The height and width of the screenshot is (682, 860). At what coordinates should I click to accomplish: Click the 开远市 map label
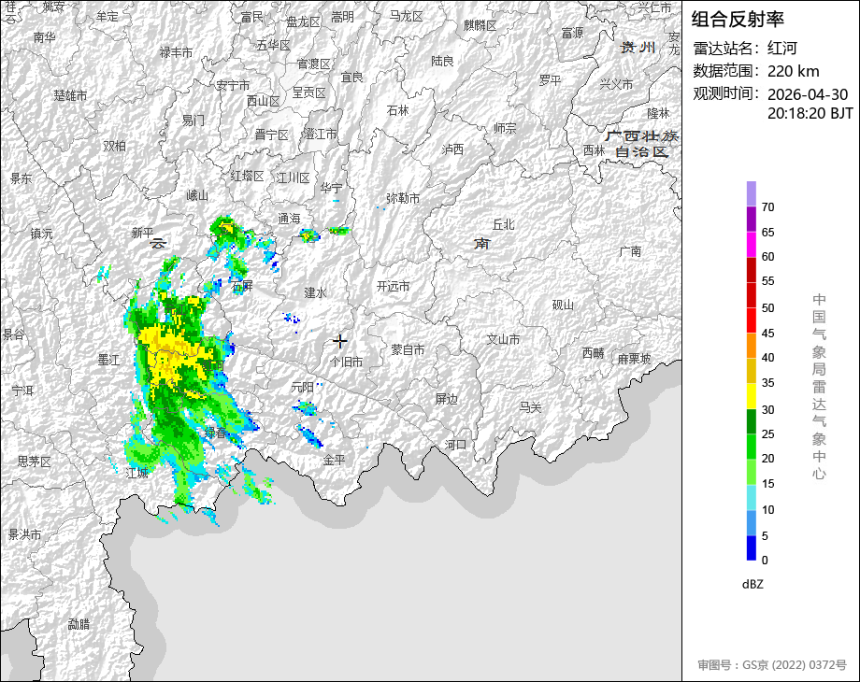coord(393,286)
